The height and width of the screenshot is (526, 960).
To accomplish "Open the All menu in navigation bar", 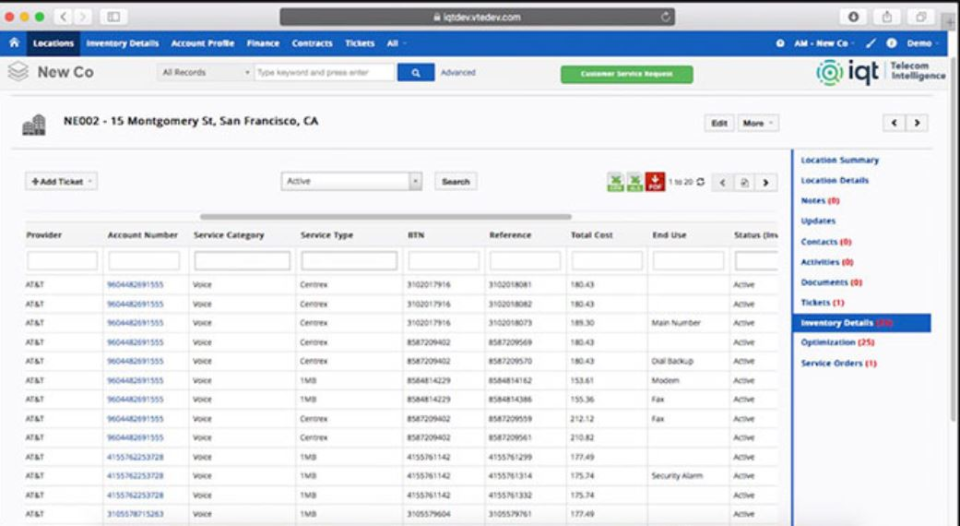I will (x=396, y=43).
